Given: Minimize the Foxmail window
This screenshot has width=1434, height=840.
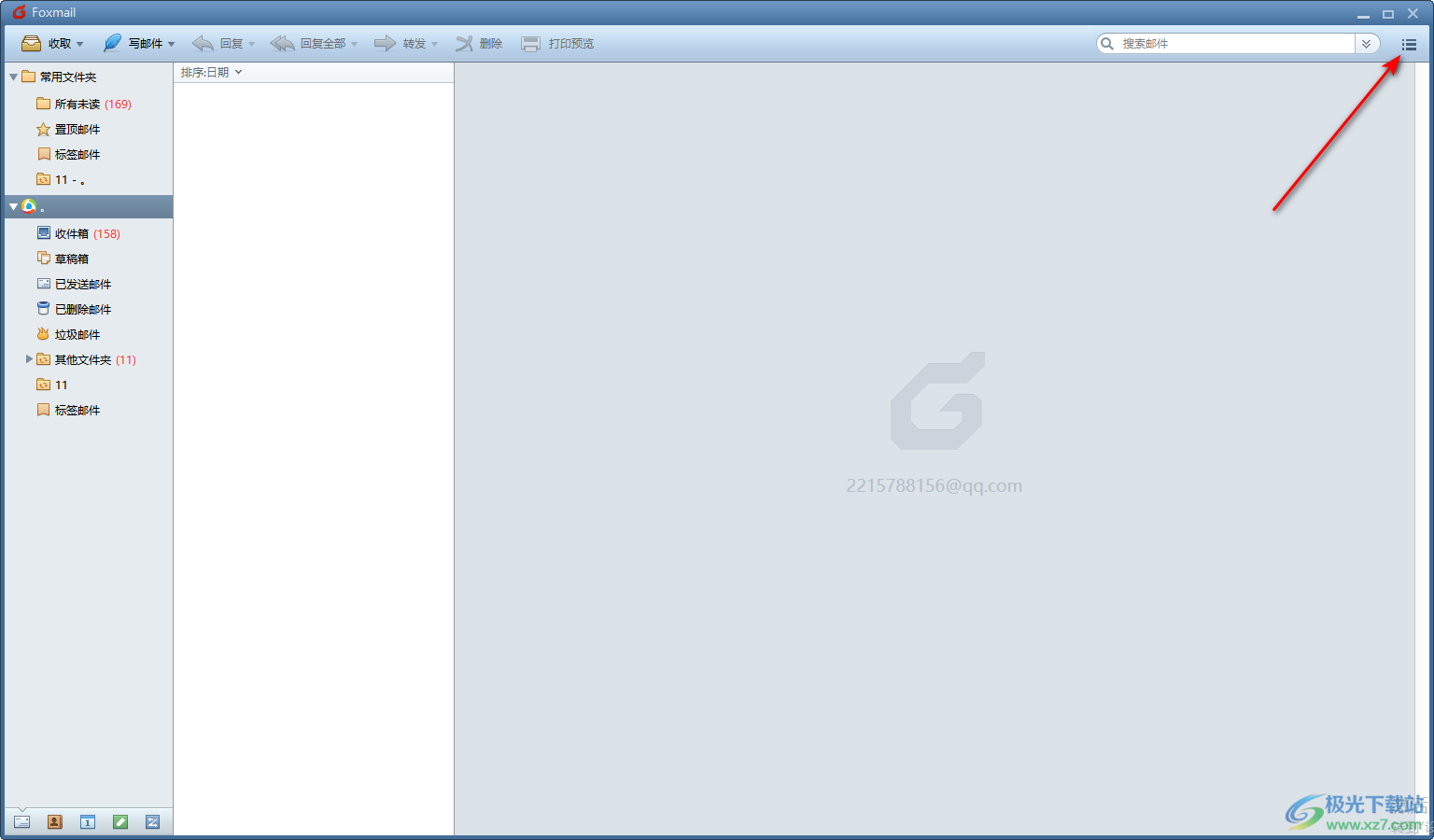Looking at the screenshot, I should click(x=1364, y=14).
